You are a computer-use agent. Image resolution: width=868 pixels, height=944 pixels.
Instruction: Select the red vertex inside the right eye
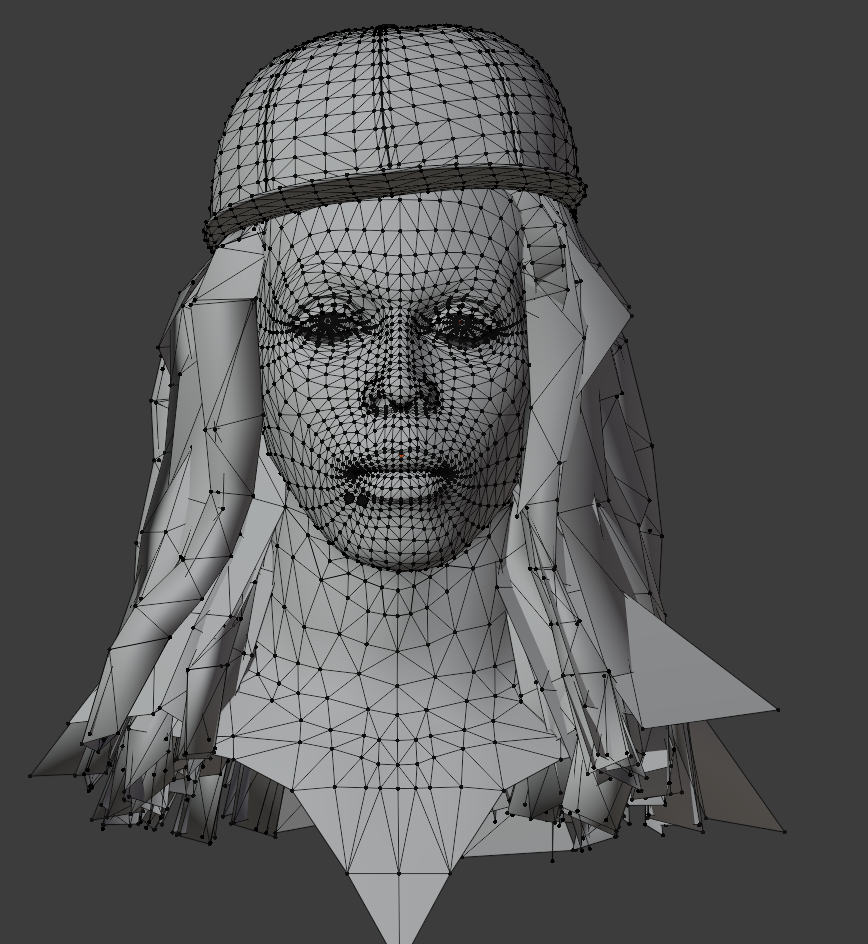click(462, 322)
